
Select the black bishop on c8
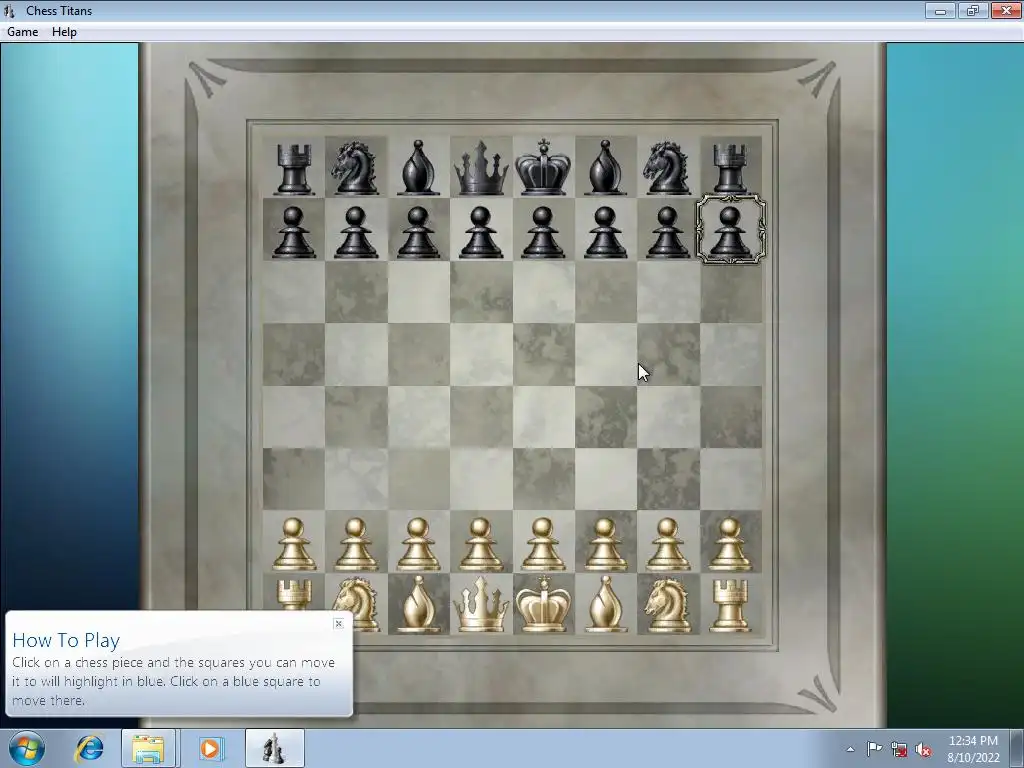point(418,168)
